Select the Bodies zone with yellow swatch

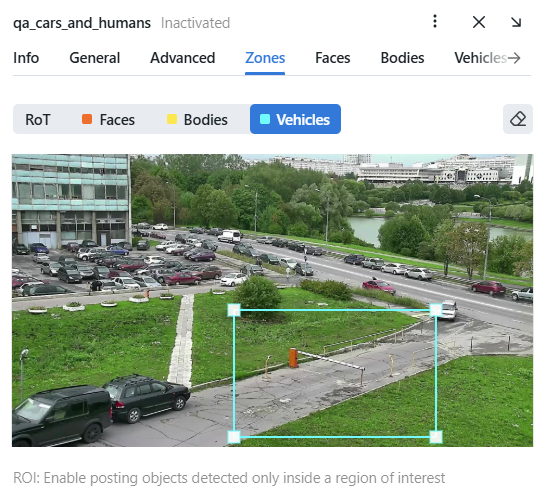(x=197, y=119)
